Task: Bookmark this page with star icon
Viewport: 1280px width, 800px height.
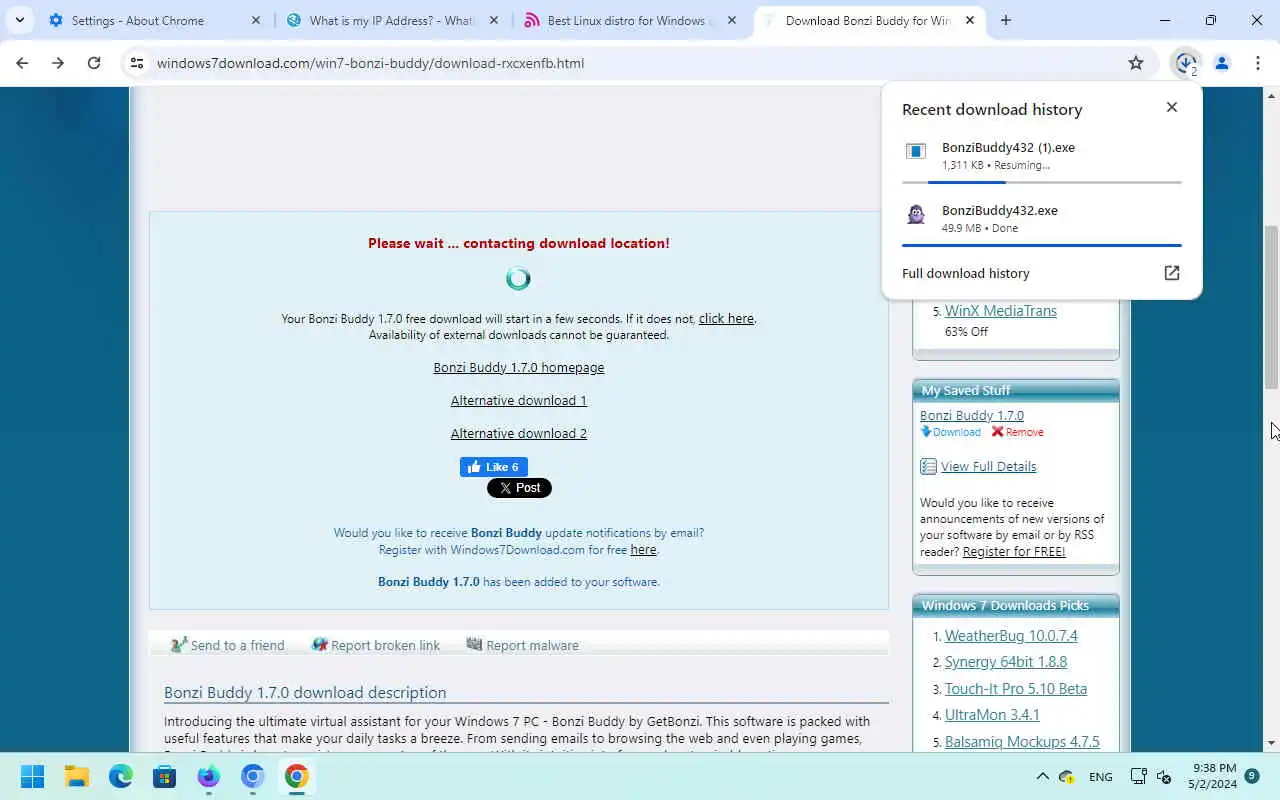Action: [x=1136, y=63]
